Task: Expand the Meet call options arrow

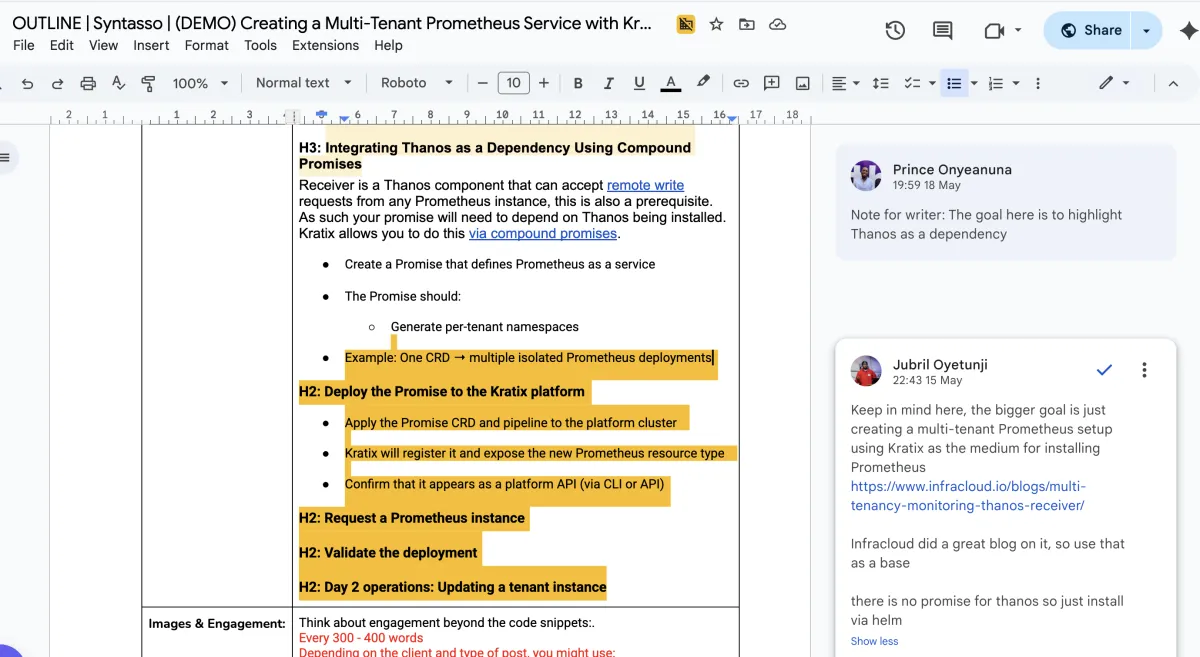Action: (1018, 30)
